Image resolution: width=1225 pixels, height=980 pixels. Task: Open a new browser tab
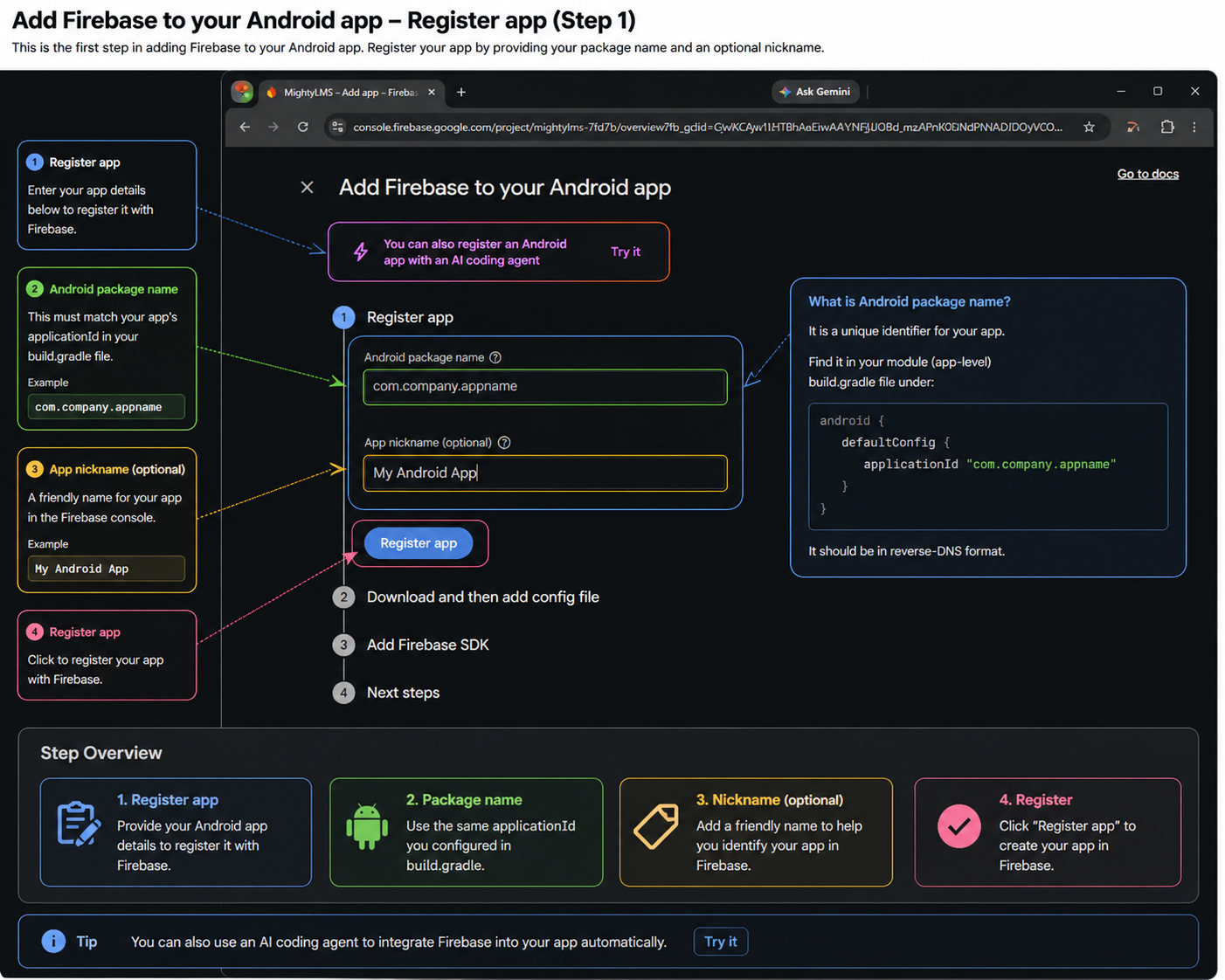[x=461, y=92]
